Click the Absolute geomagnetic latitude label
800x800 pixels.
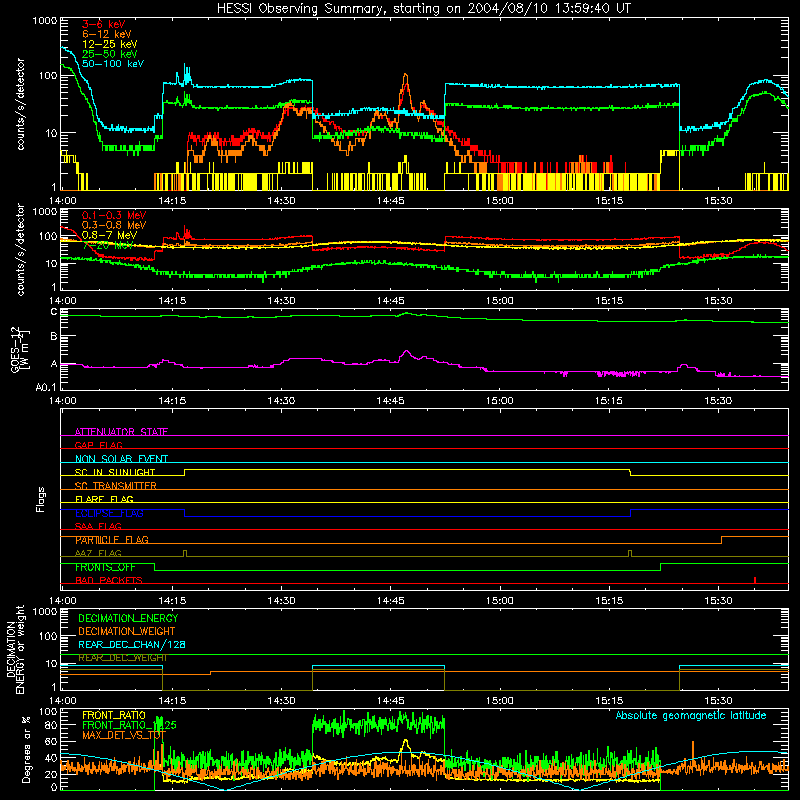pyautogui.click(x=691, y=715)
